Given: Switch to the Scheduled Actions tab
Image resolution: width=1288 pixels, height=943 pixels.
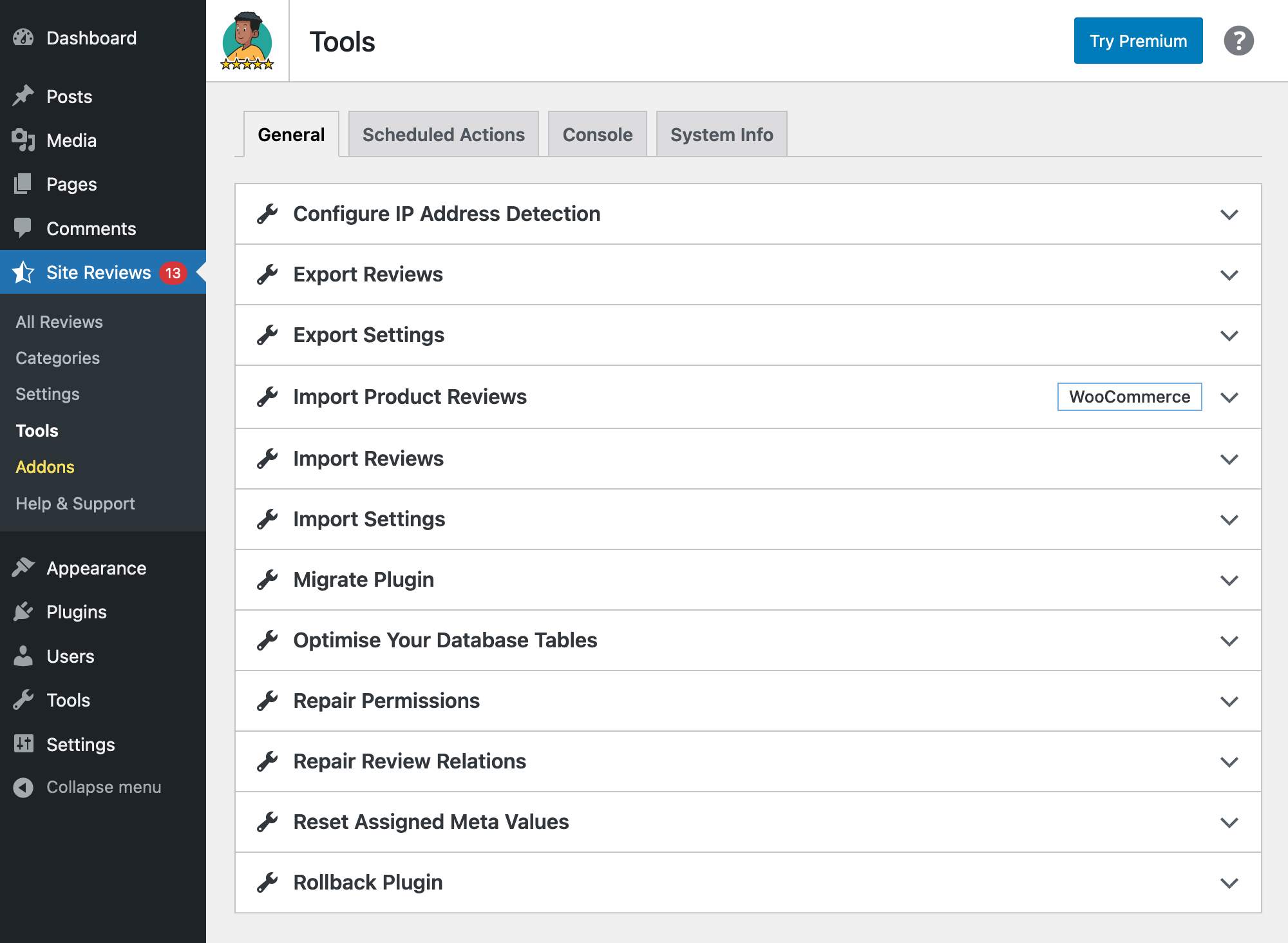Looking at the screenshot, I should 443,135.
